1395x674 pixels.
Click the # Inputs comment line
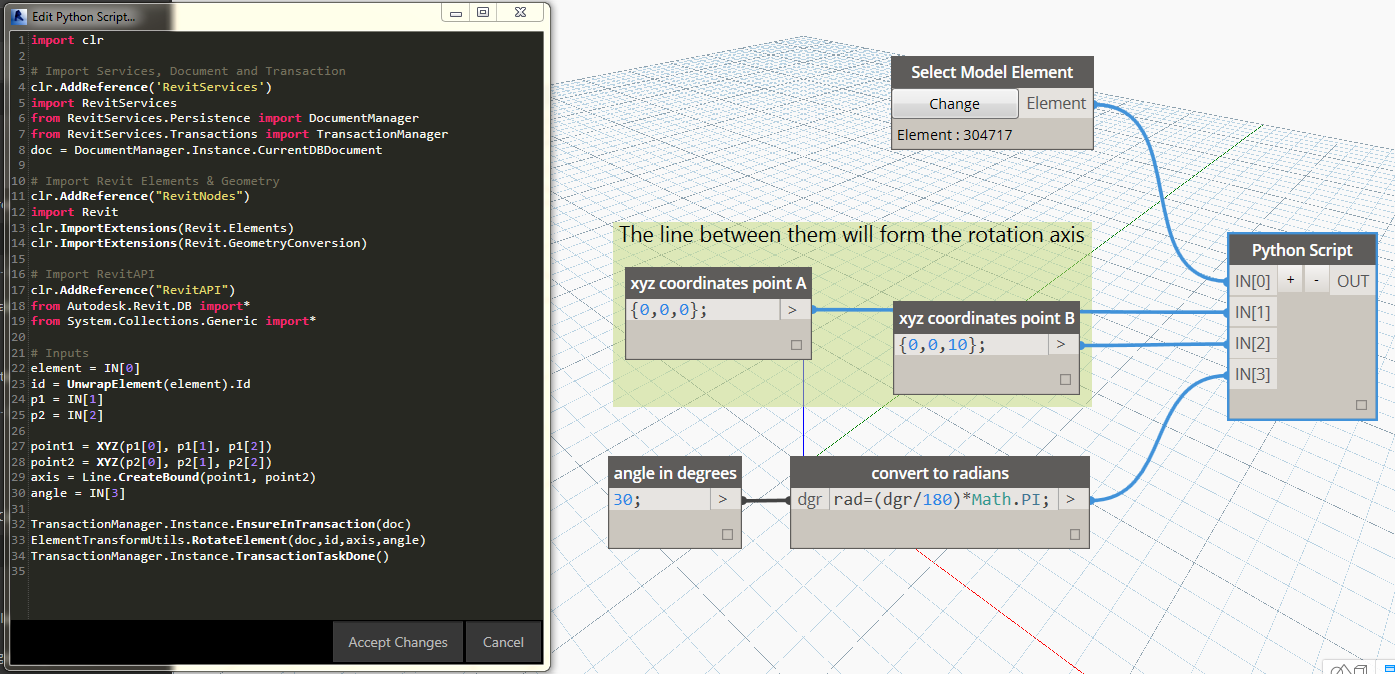pyautogui.click(x=59, y=352)
